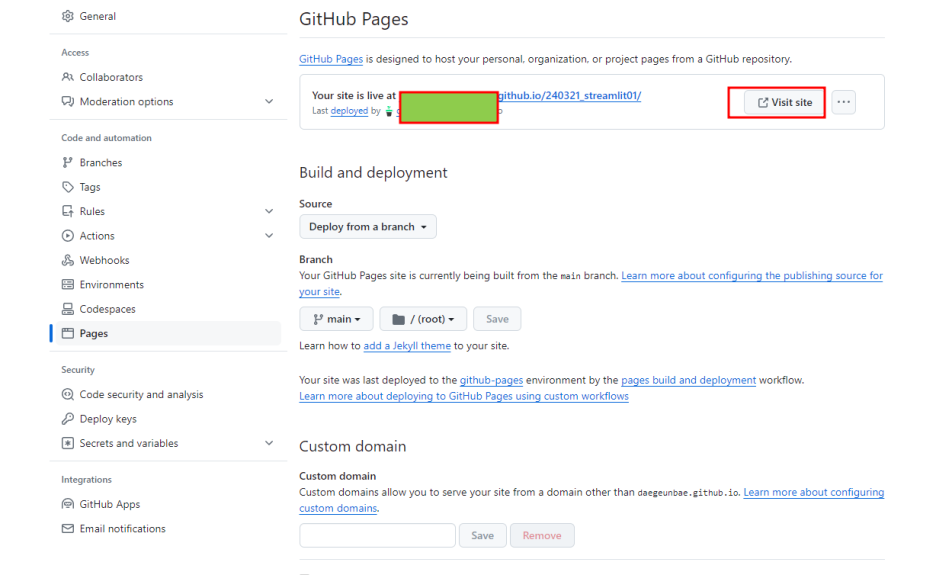Open GitHub Apps integrations page

coord(110,505)
